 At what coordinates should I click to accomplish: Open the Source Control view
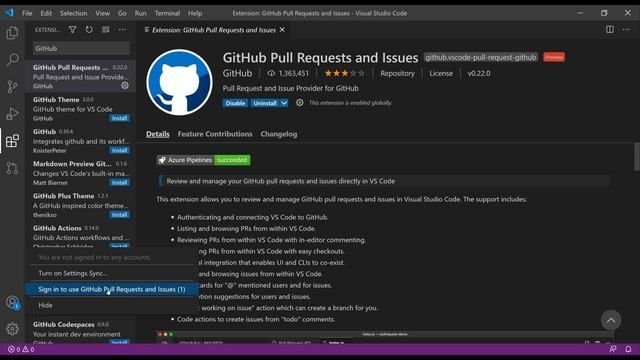pos(12,87)
